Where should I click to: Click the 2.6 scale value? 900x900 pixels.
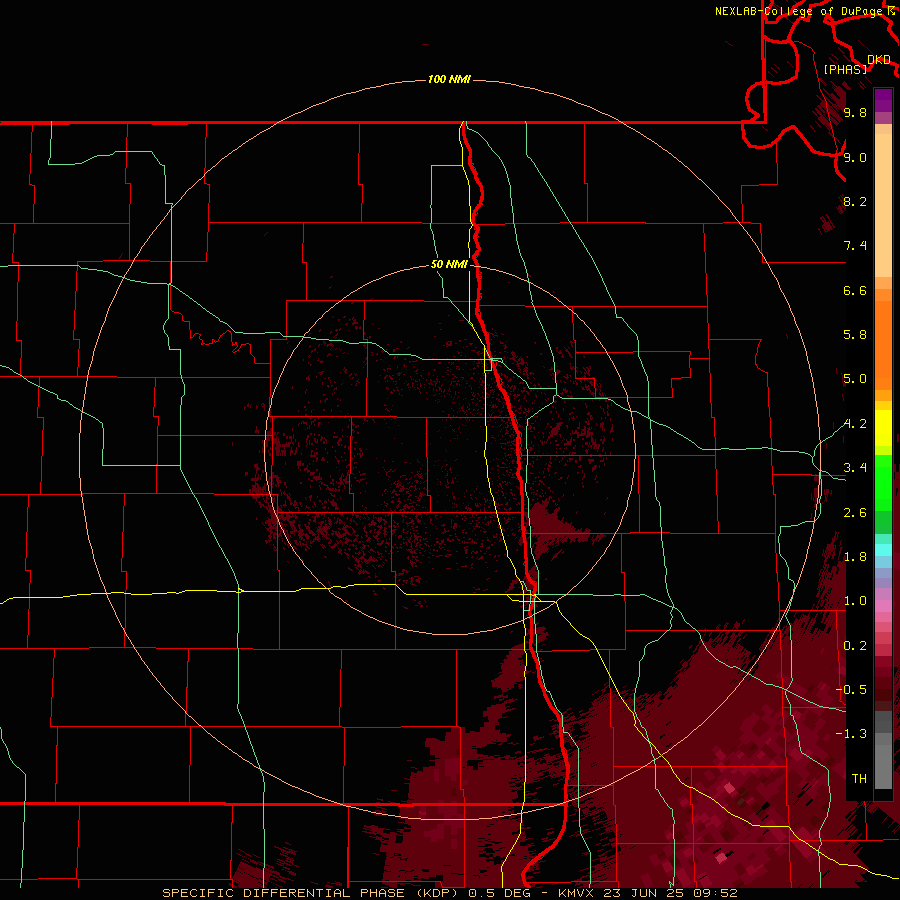(855, 513)
